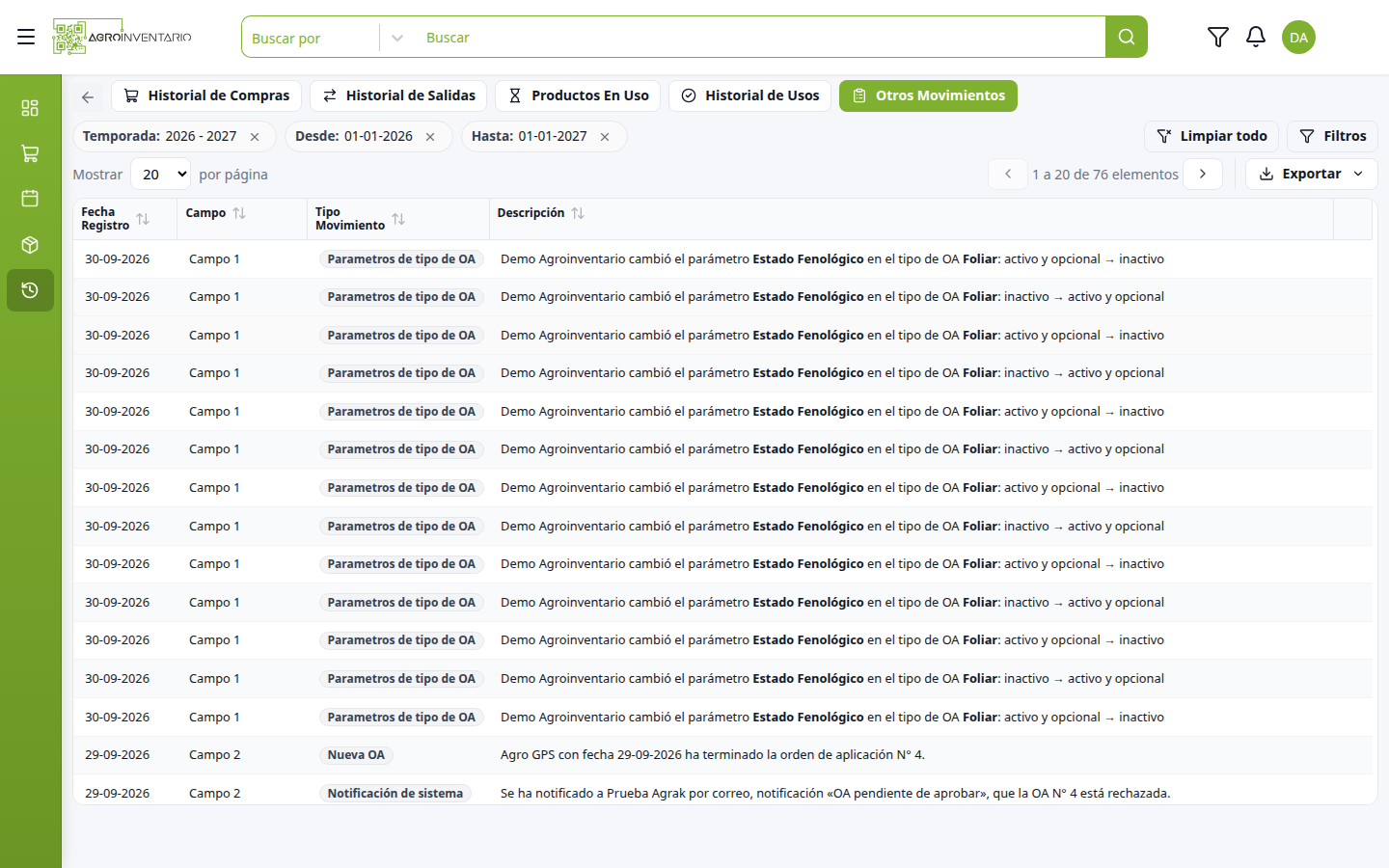Remove the Hasta 01-01-2027 filter chip
This screenshot has width=1389, height=868.
coord(605,137)
